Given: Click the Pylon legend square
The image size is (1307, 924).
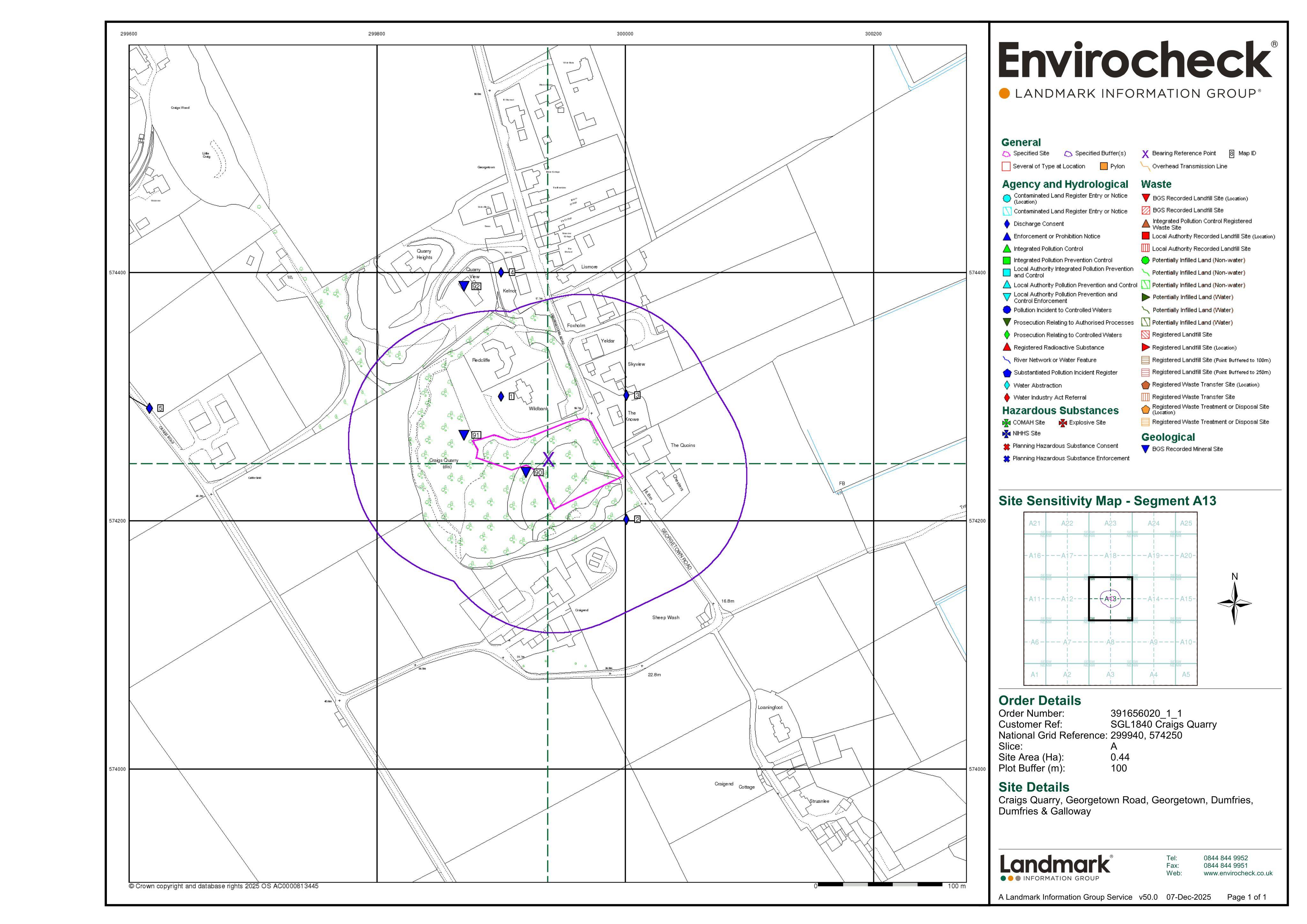Looking at the screenshot, I should click(x=1103, y=166).
